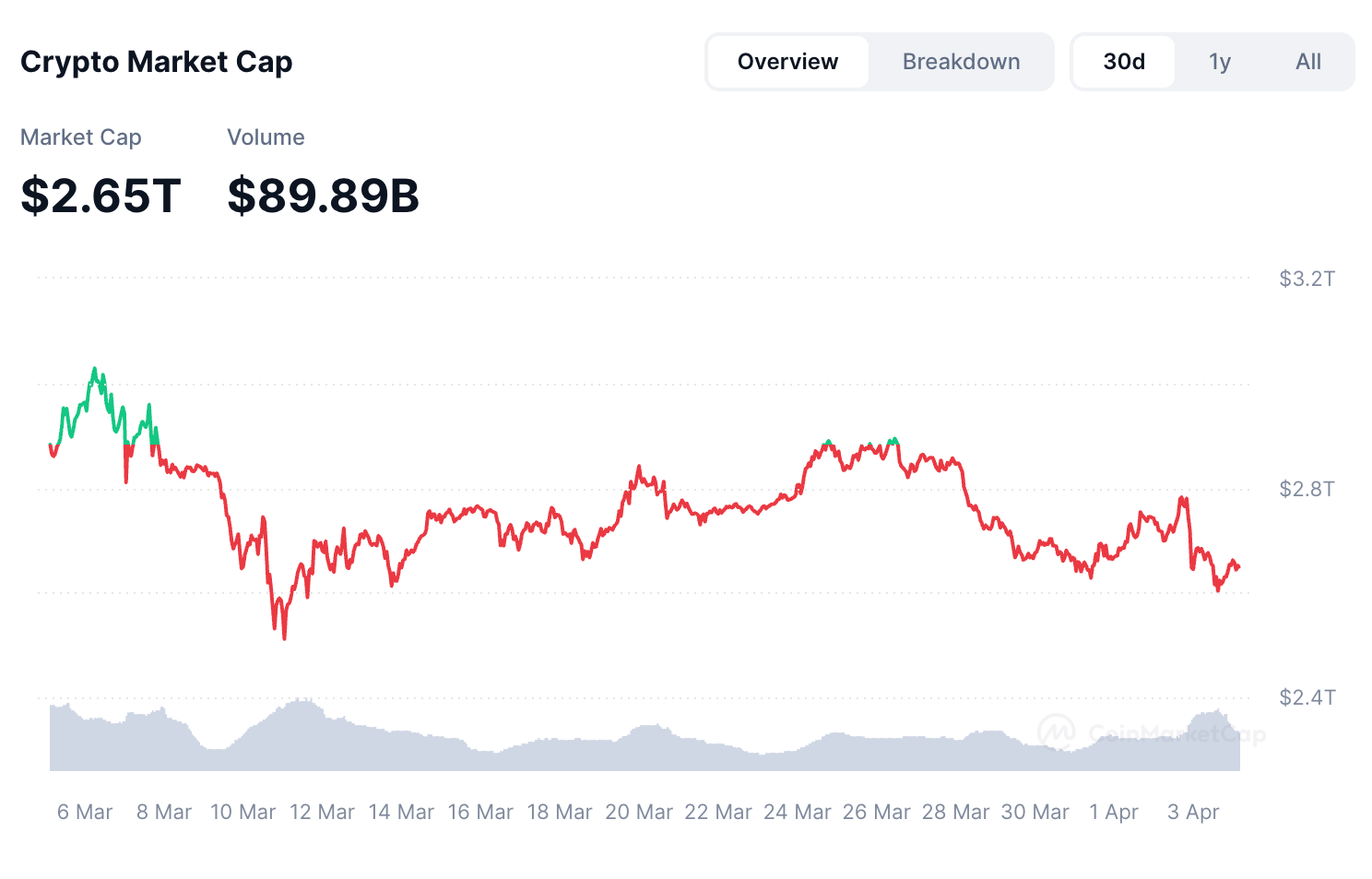Click the 3 Apr date label
This screenshot has height=879, width=1372.
click(x=1193, y=812)
